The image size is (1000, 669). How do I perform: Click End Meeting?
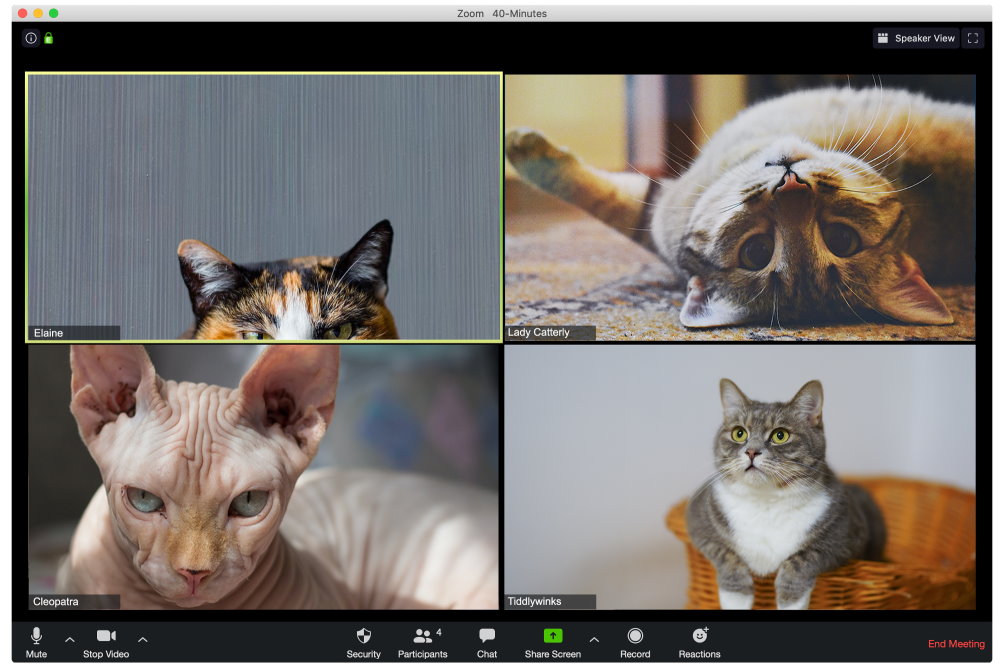click(x=956, y=643)
